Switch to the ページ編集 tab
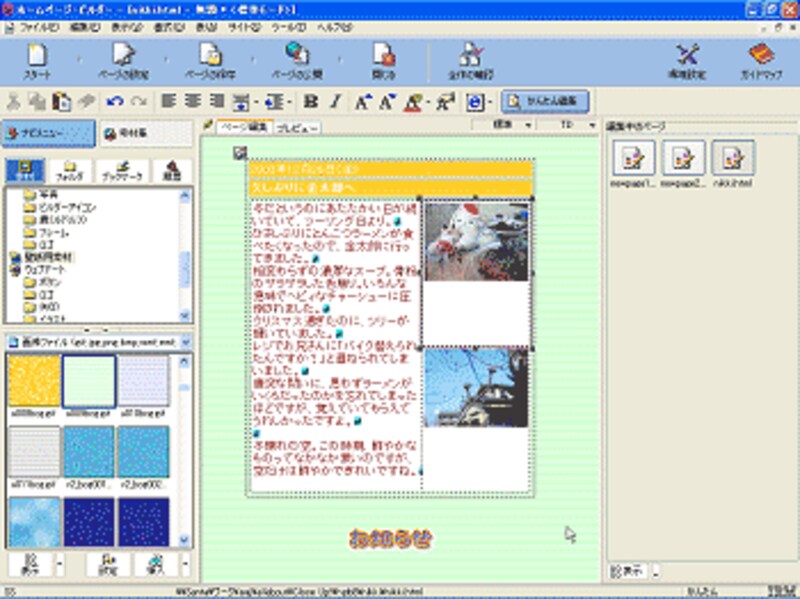 point(244,127)
